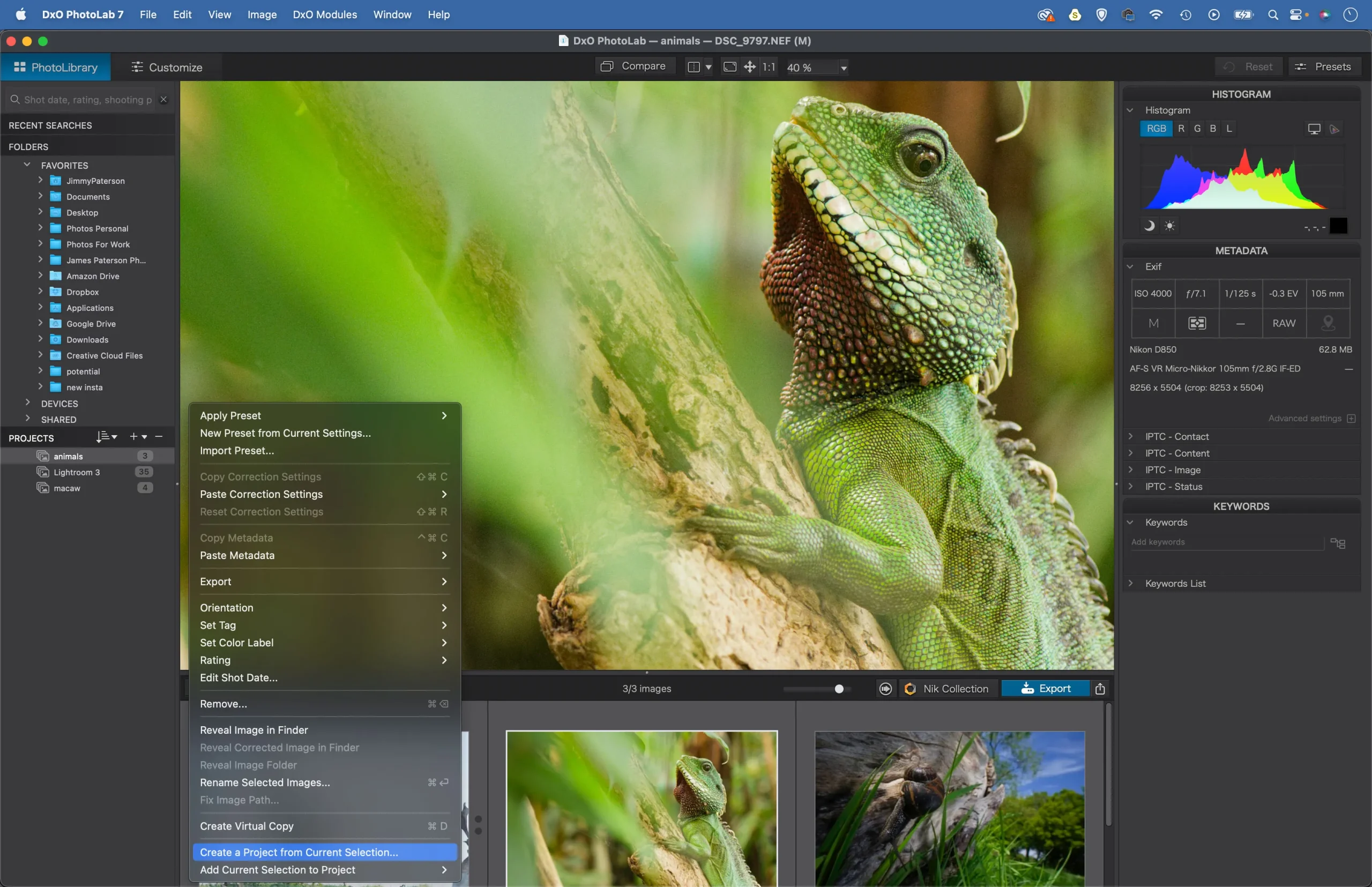Click the Dropbox folder icon in Favorites
The image size is (1372, 887).
click(x=55, y=292)
